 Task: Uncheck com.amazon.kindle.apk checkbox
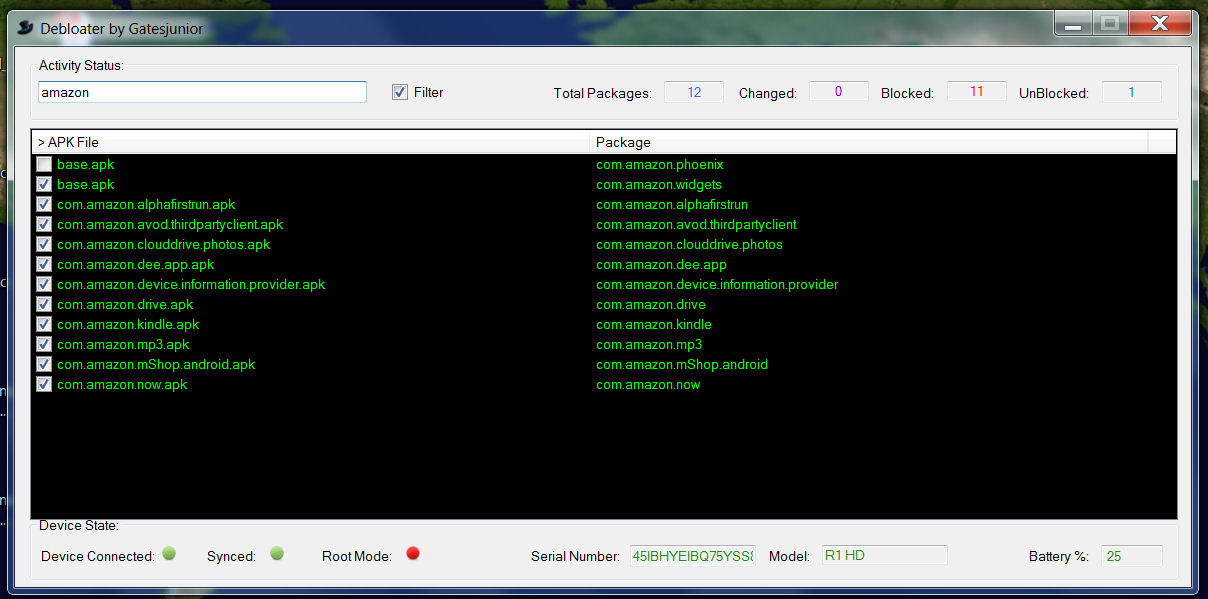pyautogui.click(x=44, y=324)
